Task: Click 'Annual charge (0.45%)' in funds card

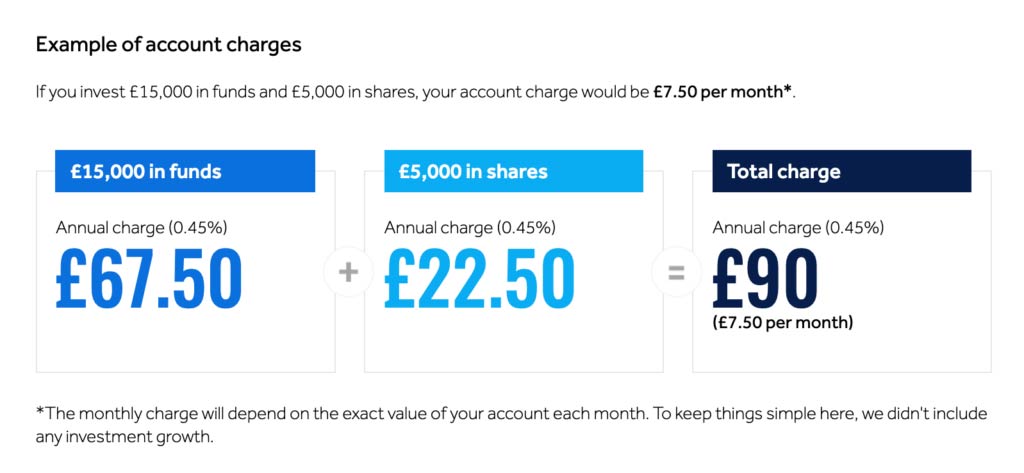Action: click(141, 228)
